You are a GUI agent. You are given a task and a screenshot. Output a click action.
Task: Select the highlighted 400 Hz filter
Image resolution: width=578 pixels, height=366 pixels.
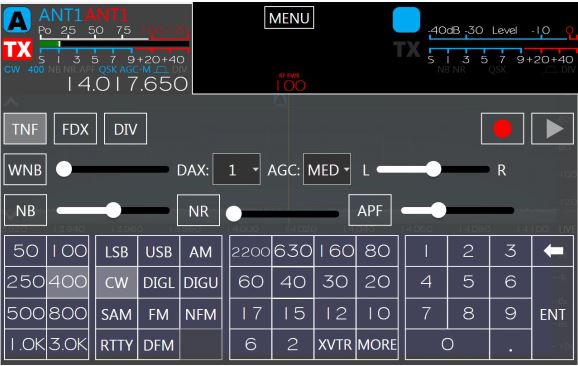68,282
